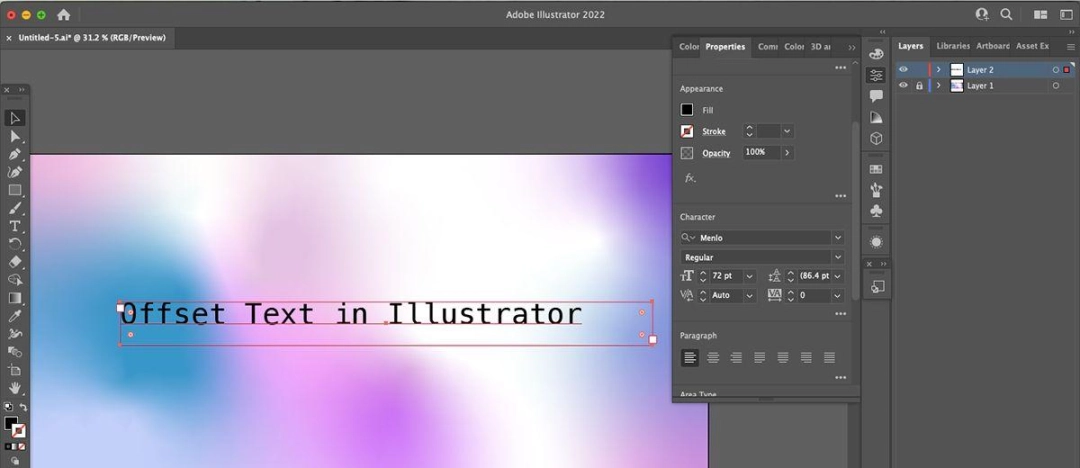The height and width of the screenshot is (468, 1080).
Task: Open the Symbols club panel icon
Action: [876, 211]
